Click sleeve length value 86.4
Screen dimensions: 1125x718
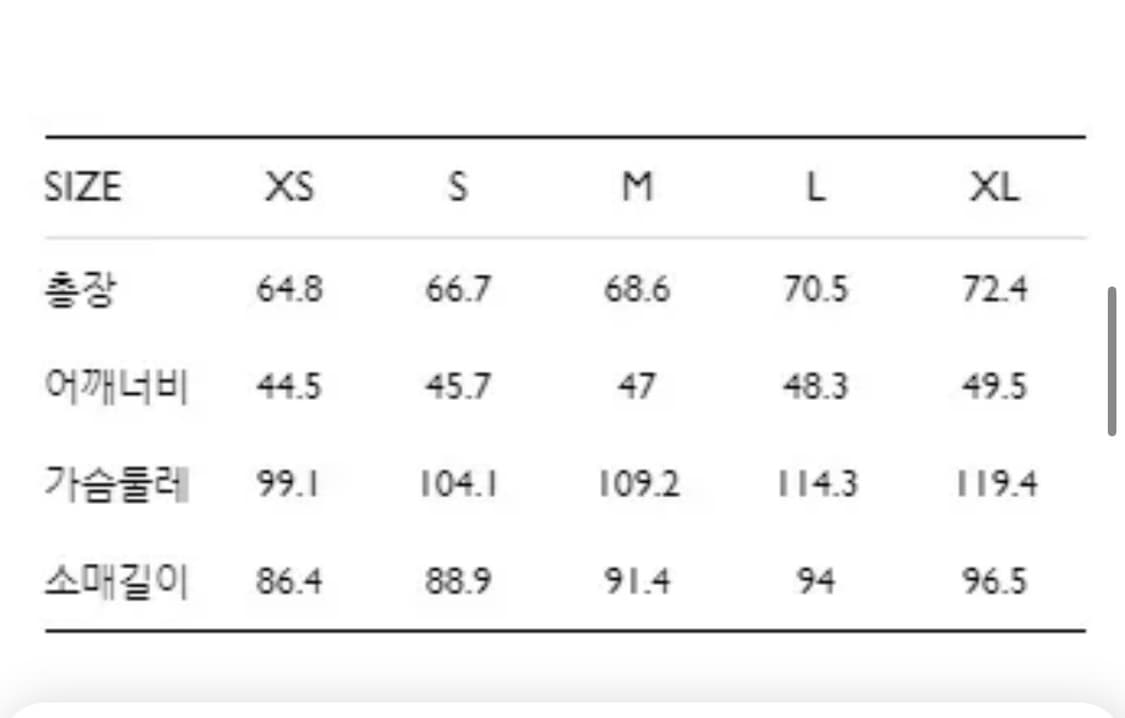(289, 581)
